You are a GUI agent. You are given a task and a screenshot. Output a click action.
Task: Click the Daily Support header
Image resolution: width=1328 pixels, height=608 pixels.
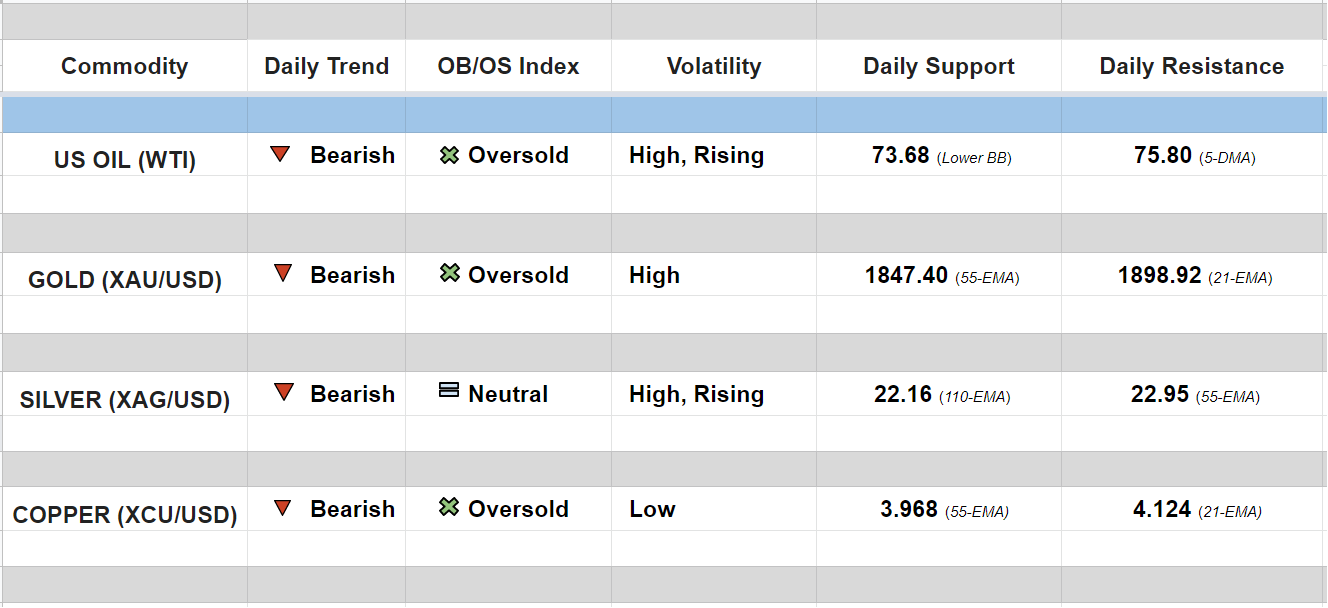[938, 67]
